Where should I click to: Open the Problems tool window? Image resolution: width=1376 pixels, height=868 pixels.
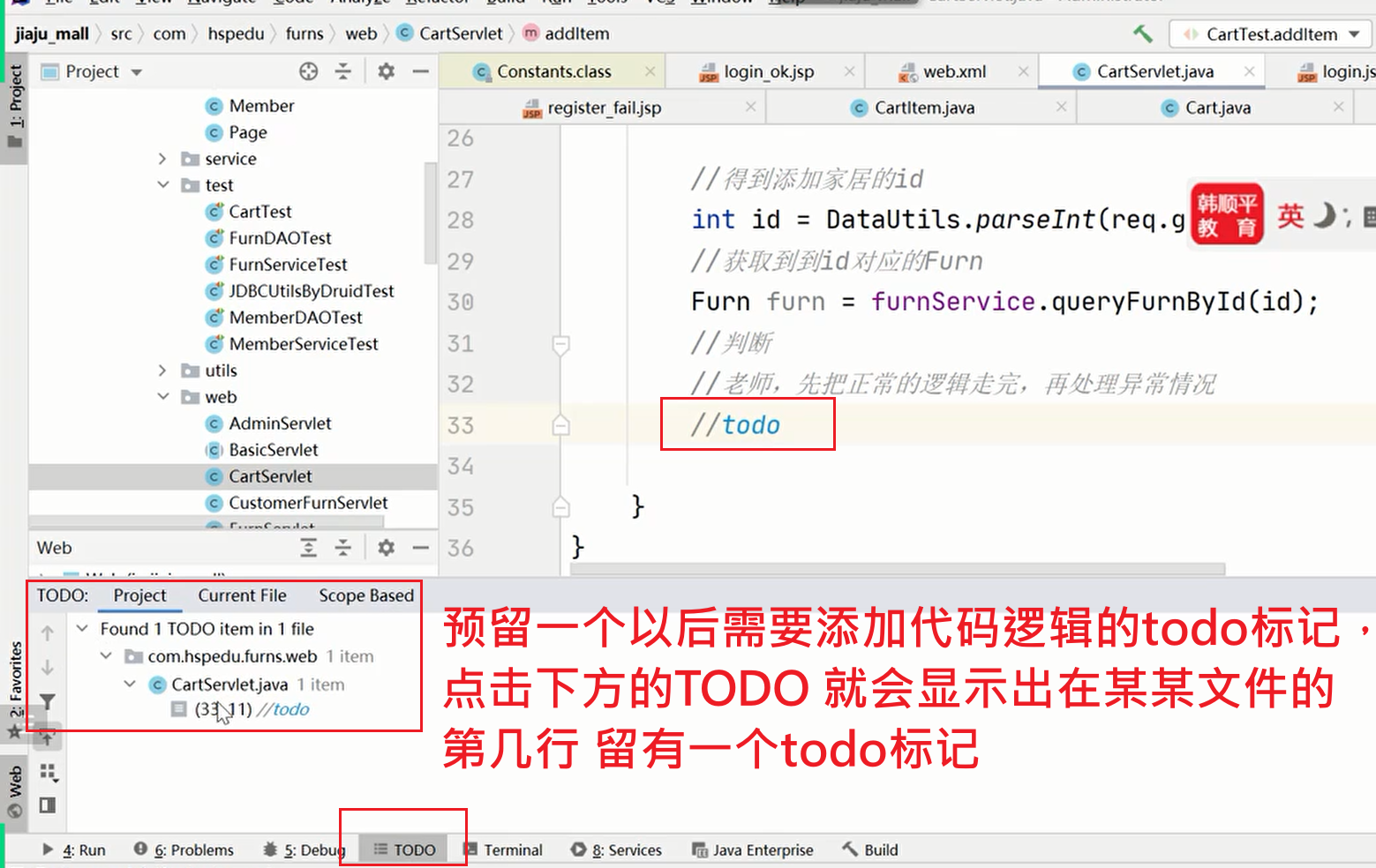[x=184, y=850]
